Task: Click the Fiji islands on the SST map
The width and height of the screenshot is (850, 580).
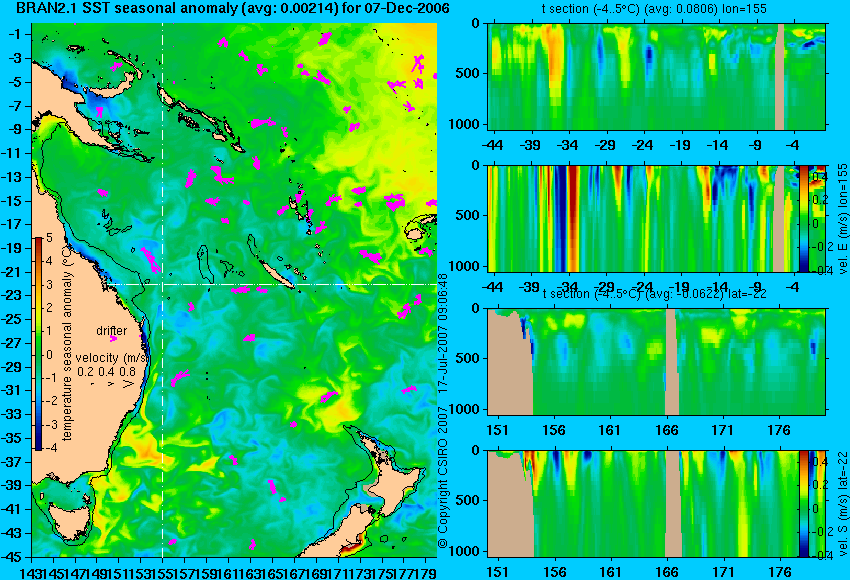Action: [x=420, y=227]
